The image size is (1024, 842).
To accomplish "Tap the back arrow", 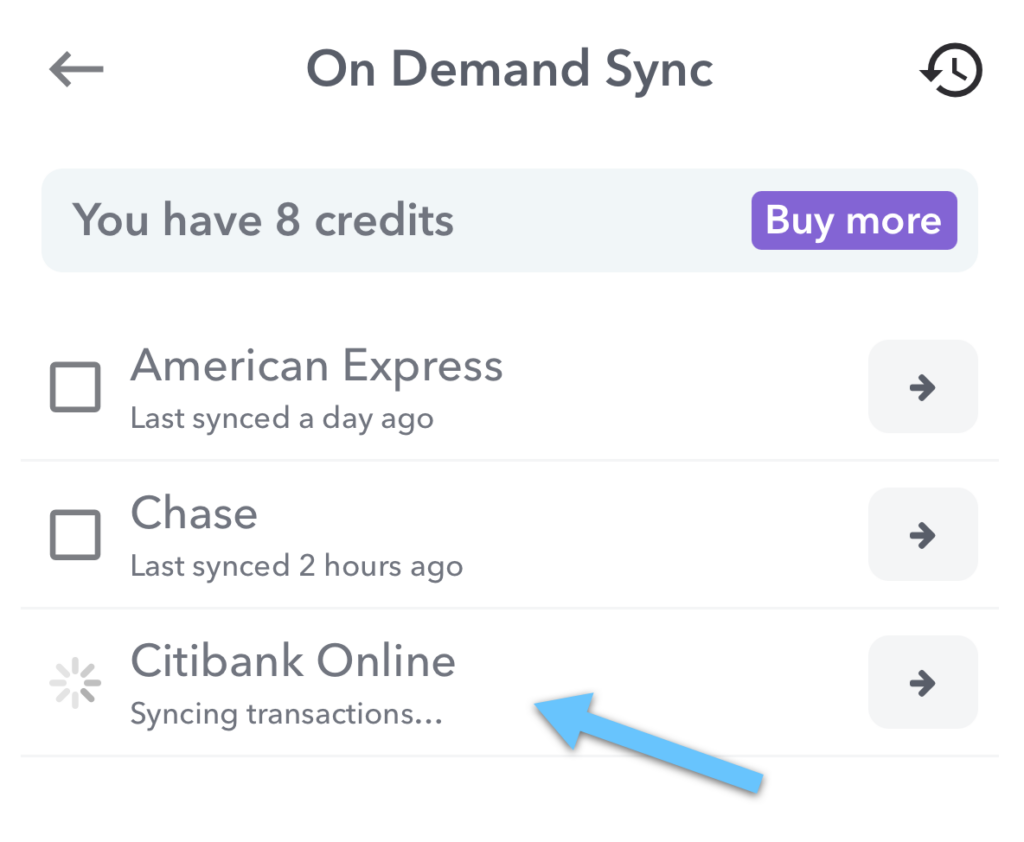I will click(75, 69).
